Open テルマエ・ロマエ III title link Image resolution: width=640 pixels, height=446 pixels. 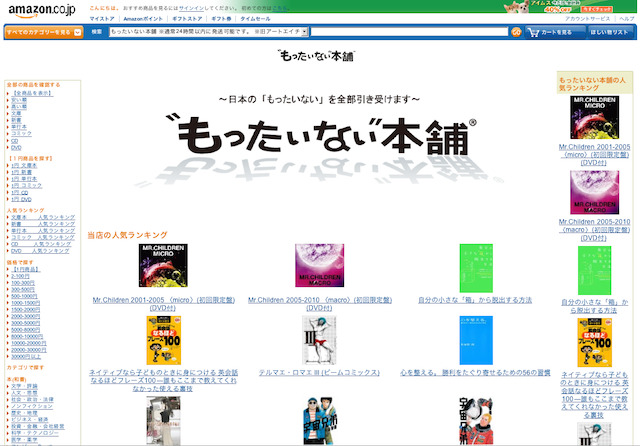319,373
